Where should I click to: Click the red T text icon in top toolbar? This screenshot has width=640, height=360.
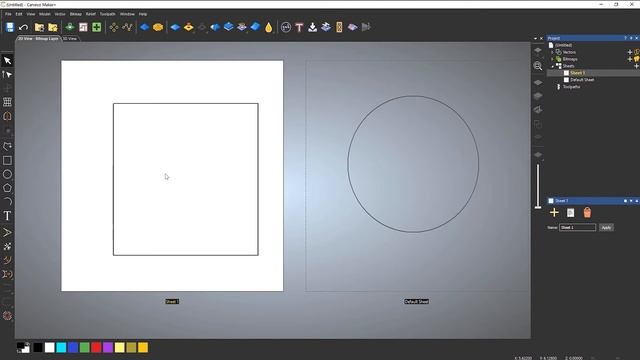(299, 27)
